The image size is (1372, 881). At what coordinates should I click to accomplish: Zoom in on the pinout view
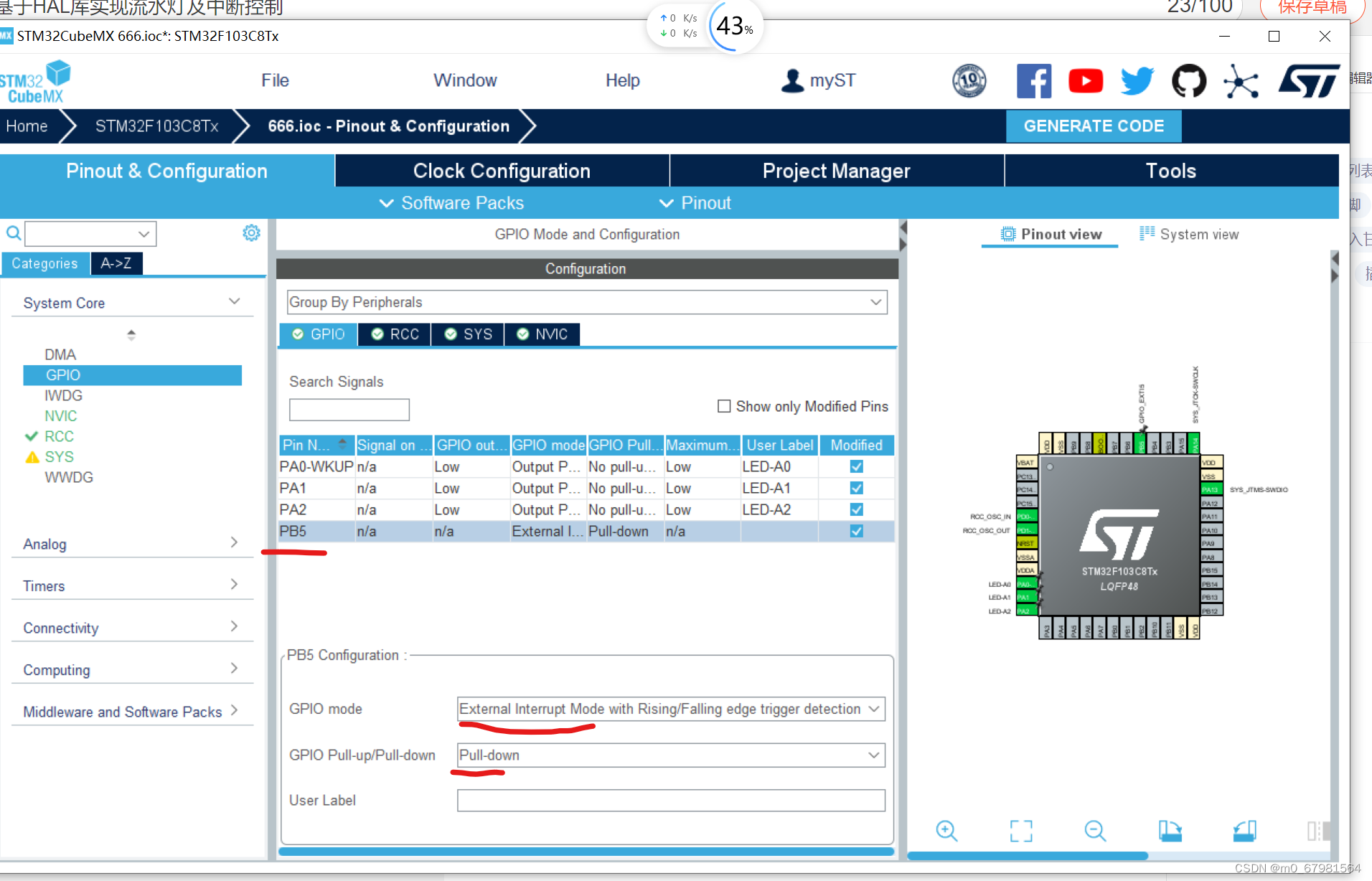point(946,831)
